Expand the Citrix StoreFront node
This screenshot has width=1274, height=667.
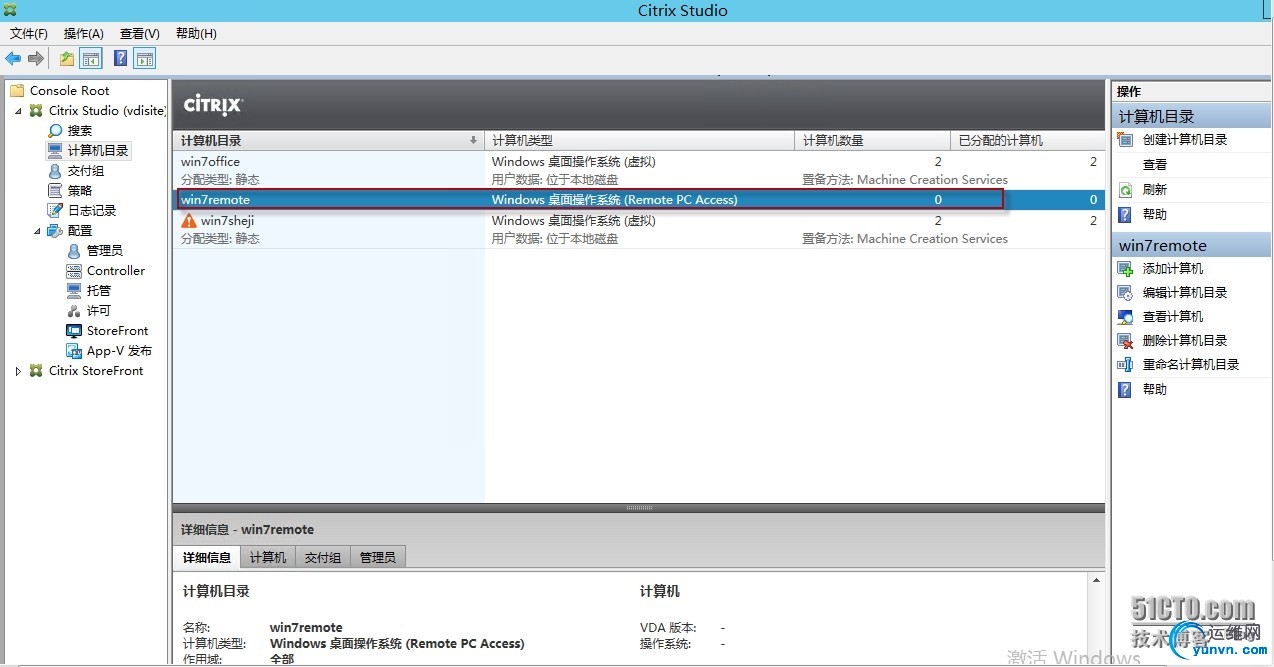(x=18, y=371)
